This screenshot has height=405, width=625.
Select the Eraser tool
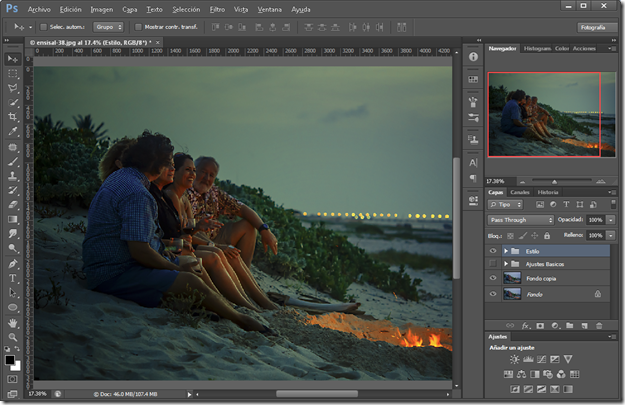[x=13, y=204]
